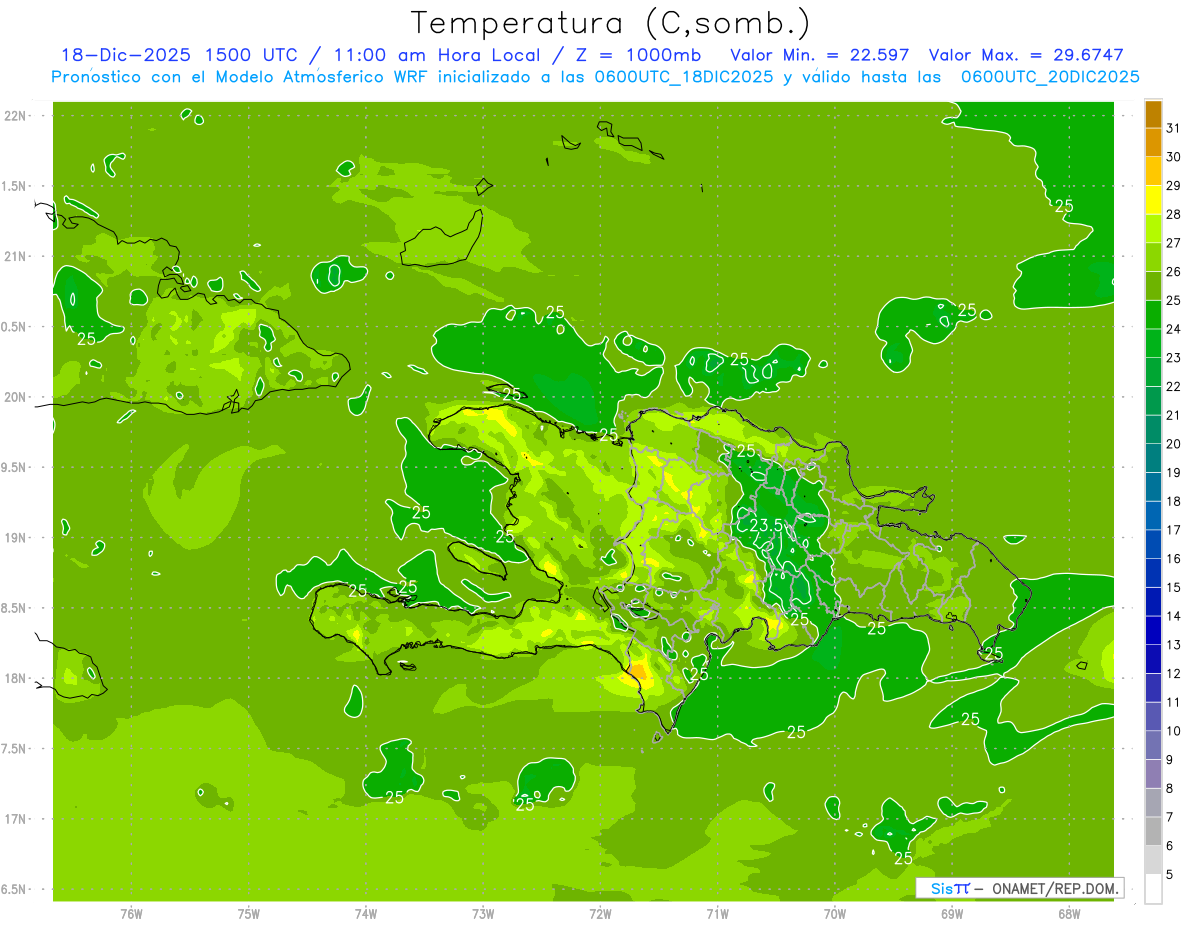Pick the dark blue swatch between 13 and 14
This screenshot has height=927, width=1200.
tap(1153, 631)
